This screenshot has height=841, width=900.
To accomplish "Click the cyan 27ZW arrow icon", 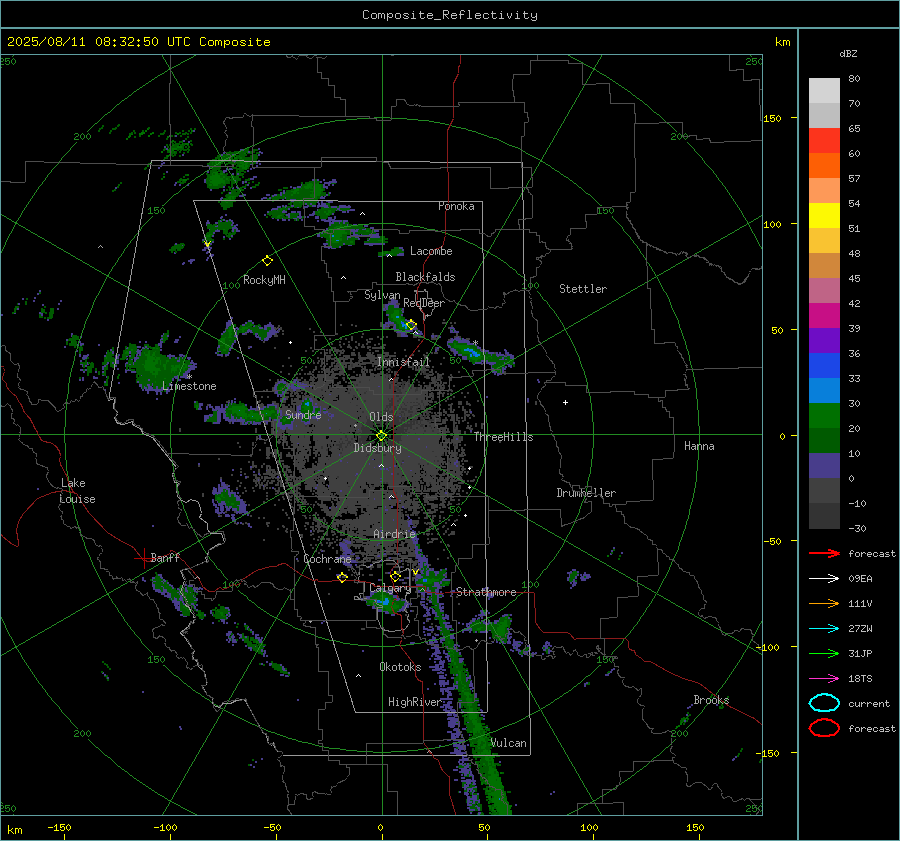I will tap(824, 629).
